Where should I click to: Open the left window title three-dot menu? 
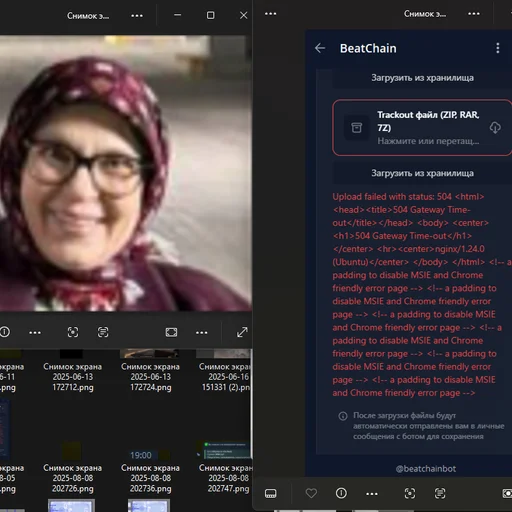(x=137, y=16)
